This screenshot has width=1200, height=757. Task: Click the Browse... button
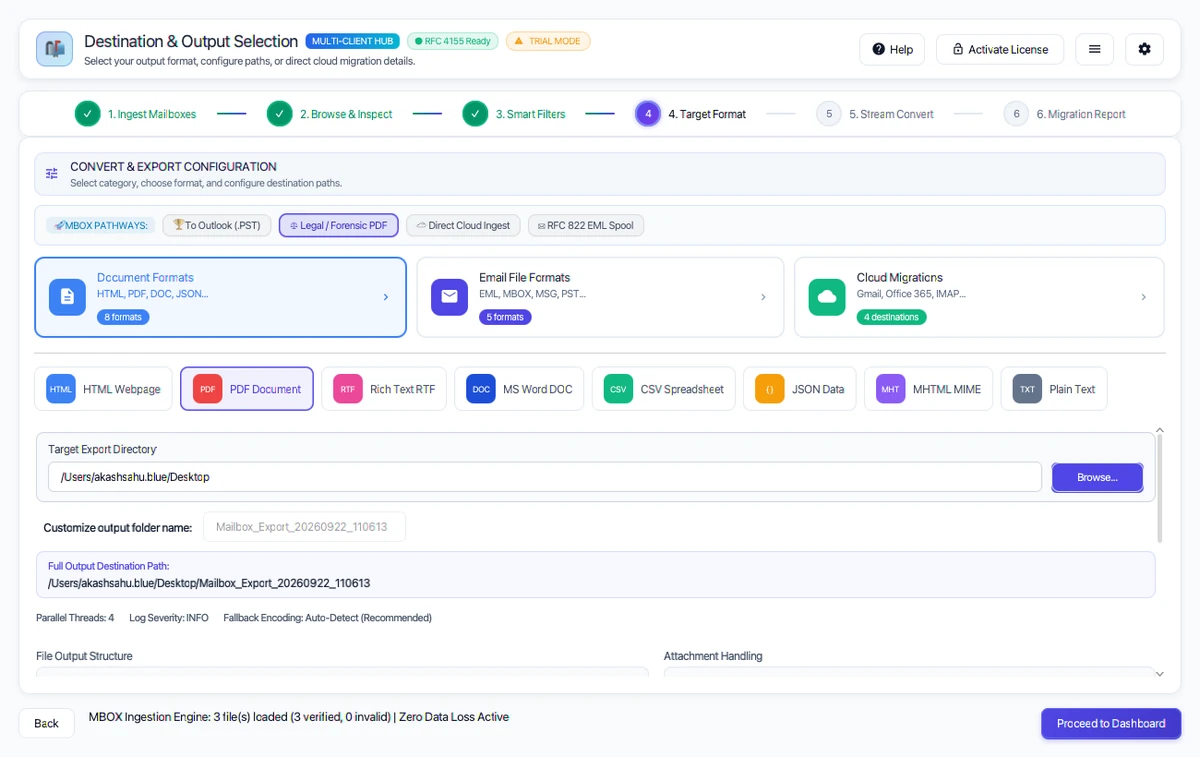coord(1097,477)
